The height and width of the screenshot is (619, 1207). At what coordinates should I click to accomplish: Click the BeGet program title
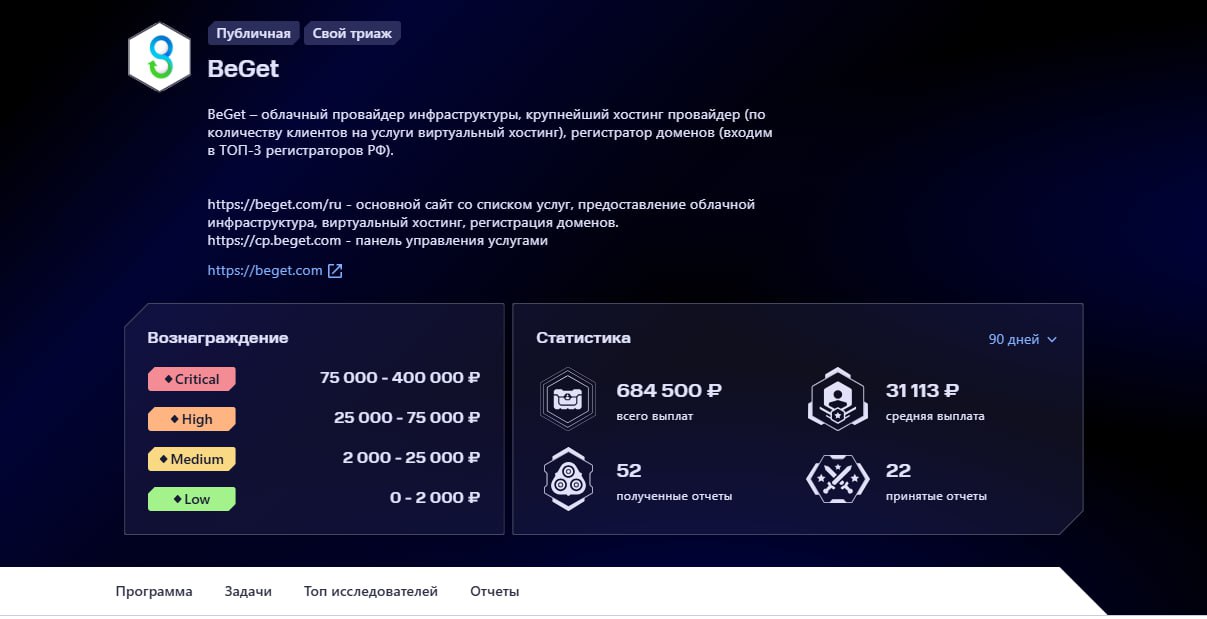pyautogui.click(x=243, y=69)
